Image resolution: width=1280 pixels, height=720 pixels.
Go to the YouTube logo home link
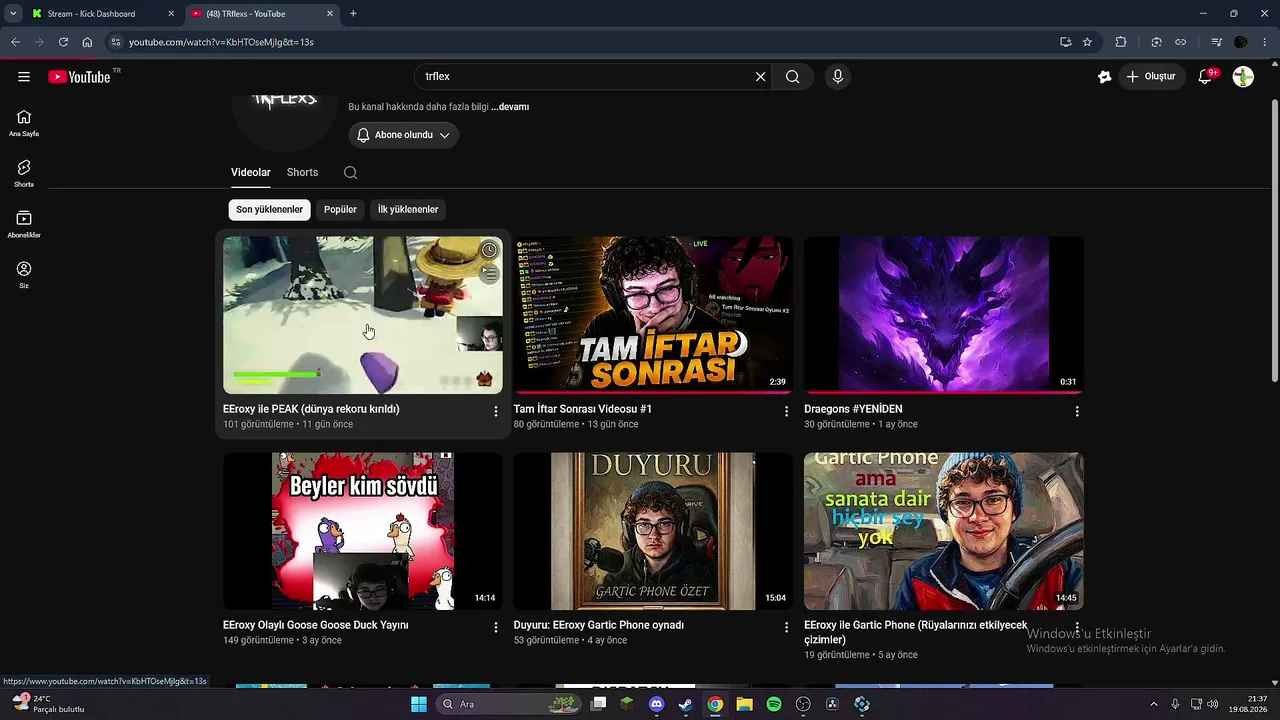pyautogui.click(x=79, y=77)
